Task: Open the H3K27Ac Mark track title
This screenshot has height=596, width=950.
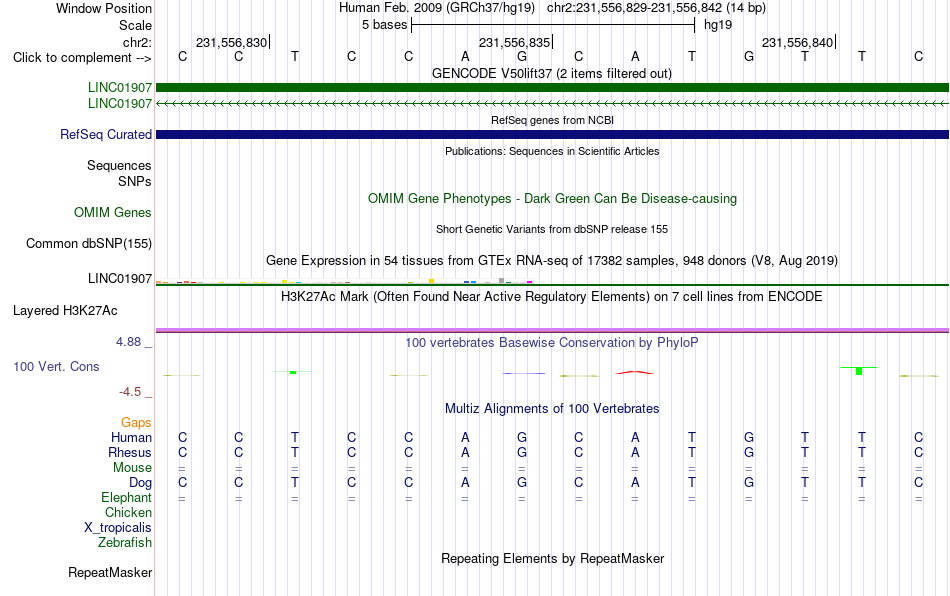Action: [x=552, y=297]
